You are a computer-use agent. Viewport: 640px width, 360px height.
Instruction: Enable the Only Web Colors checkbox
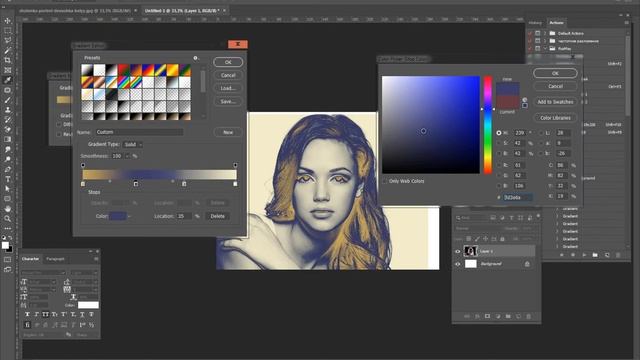385,181
